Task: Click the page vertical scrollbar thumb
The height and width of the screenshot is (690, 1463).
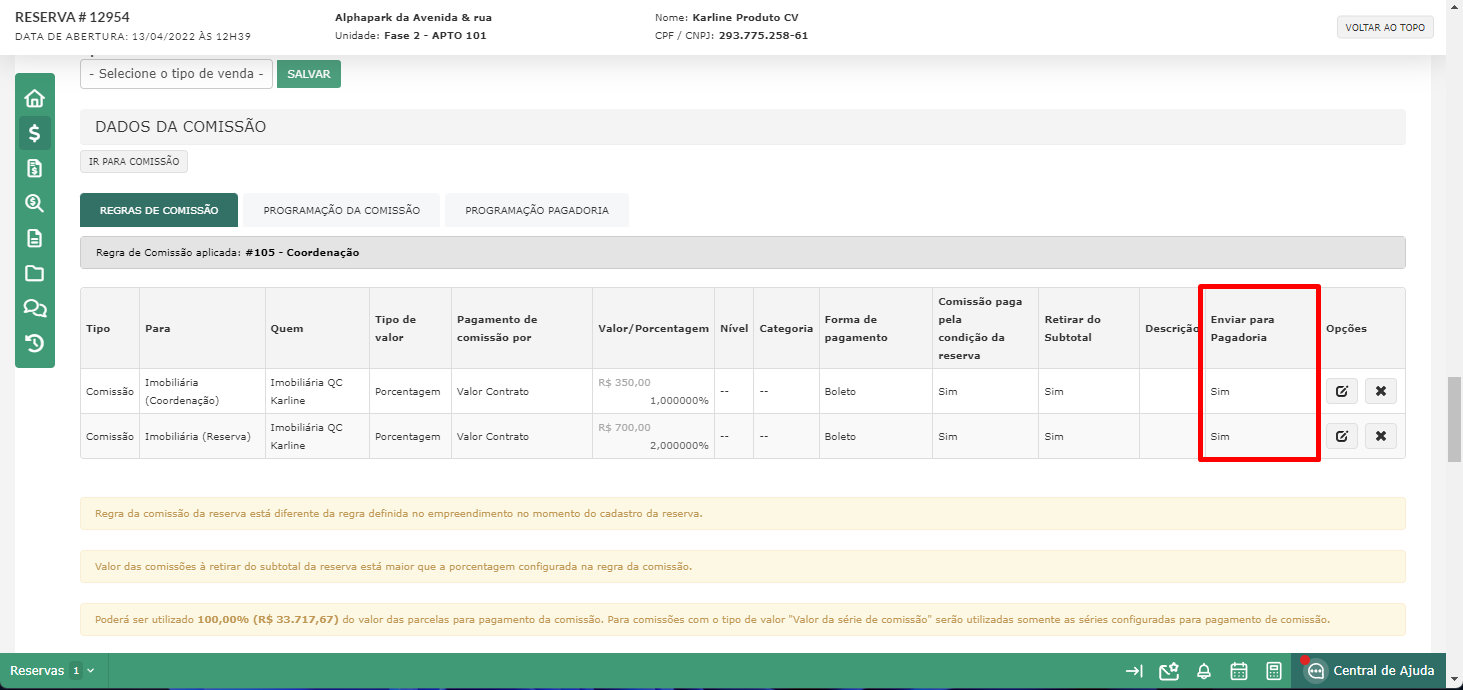Action: pos(1455,419)
